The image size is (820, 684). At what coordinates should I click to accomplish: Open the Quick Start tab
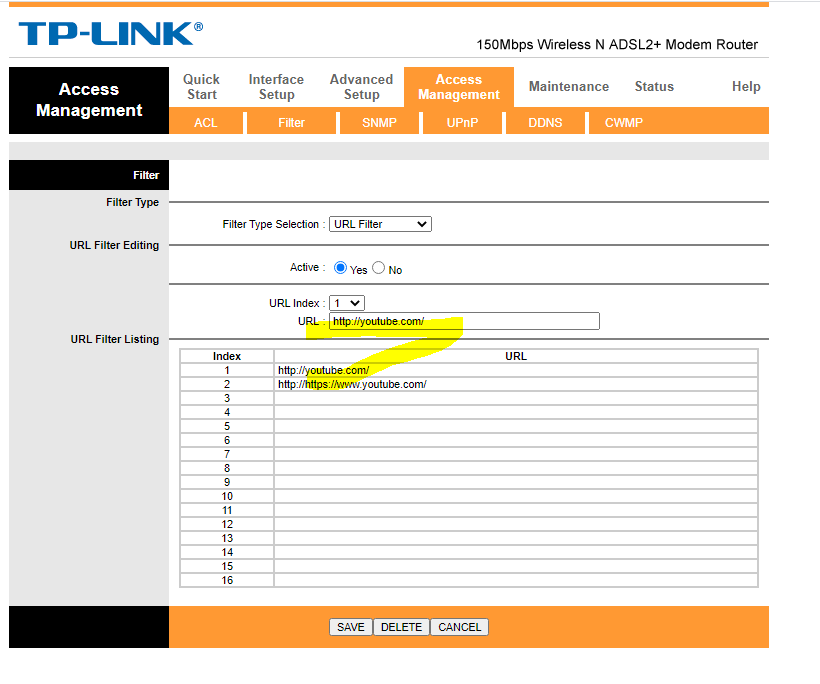coord(201,87)
